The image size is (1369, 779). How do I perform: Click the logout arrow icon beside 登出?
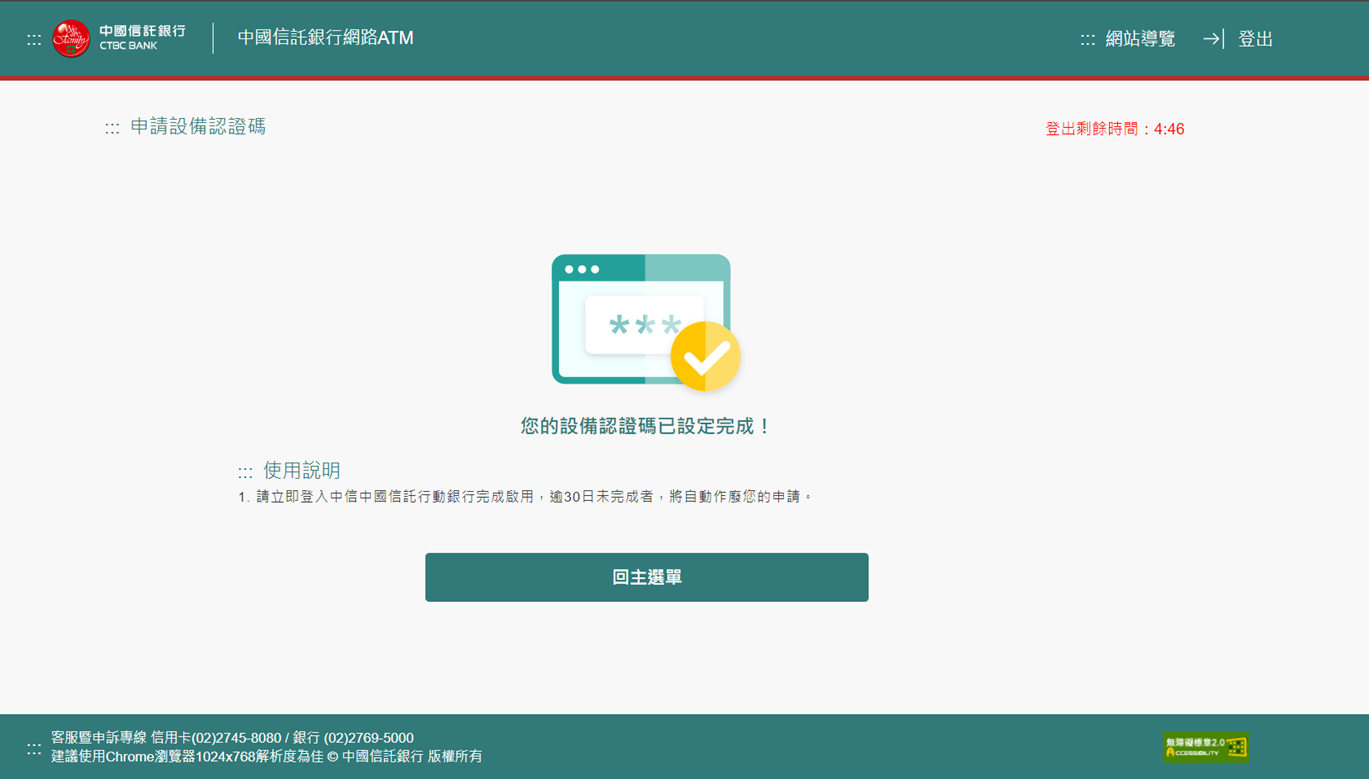point(1213,39)
